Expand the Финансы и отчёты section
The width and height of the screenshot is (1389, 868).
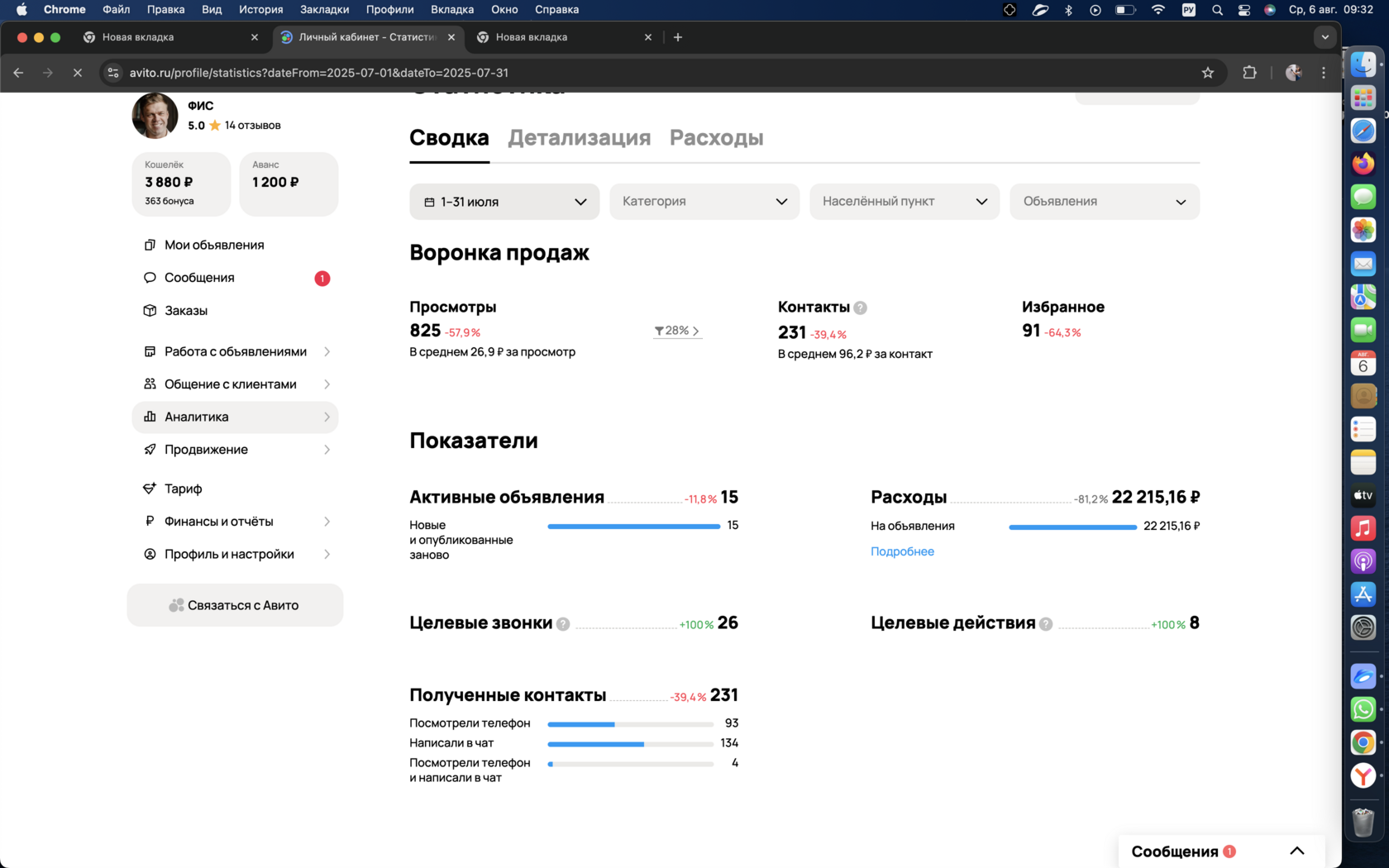(x=236, y=522)
